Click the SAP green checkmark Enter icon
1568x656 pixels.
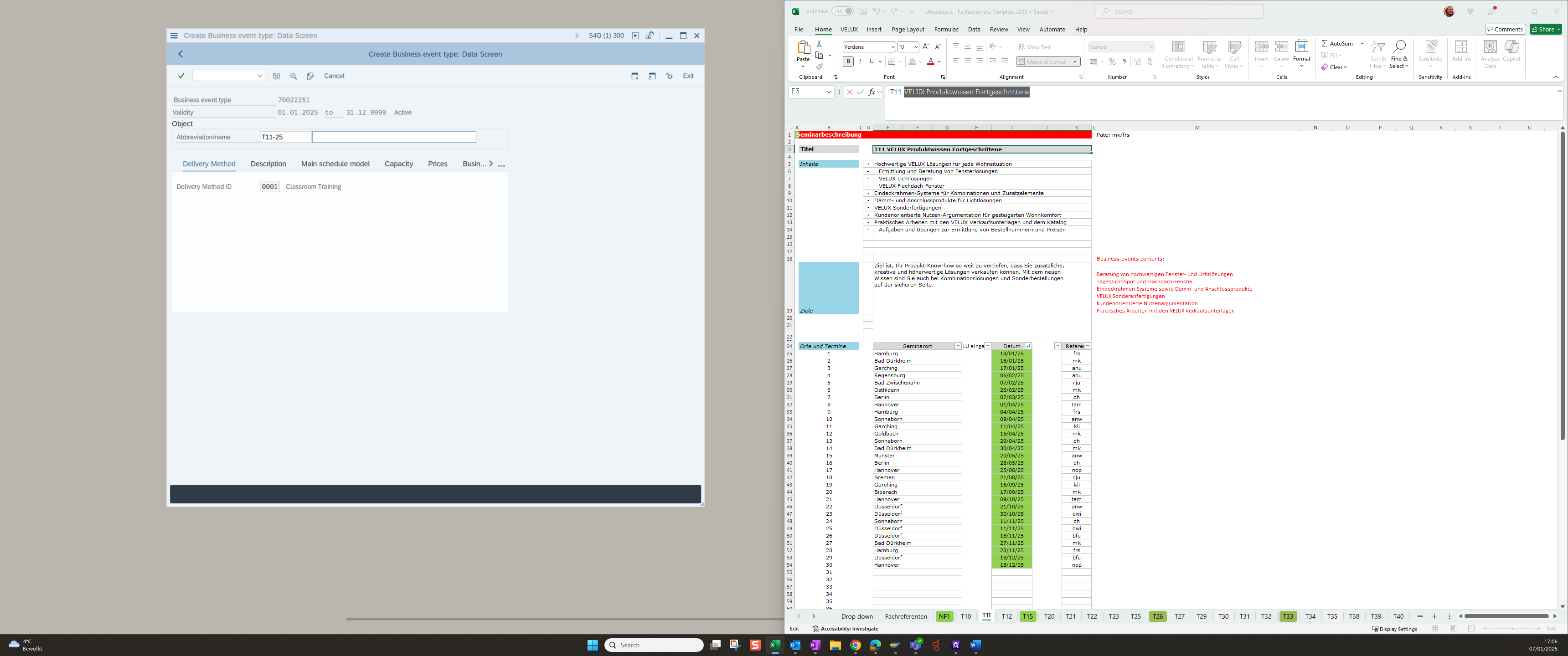click(181, 76)
